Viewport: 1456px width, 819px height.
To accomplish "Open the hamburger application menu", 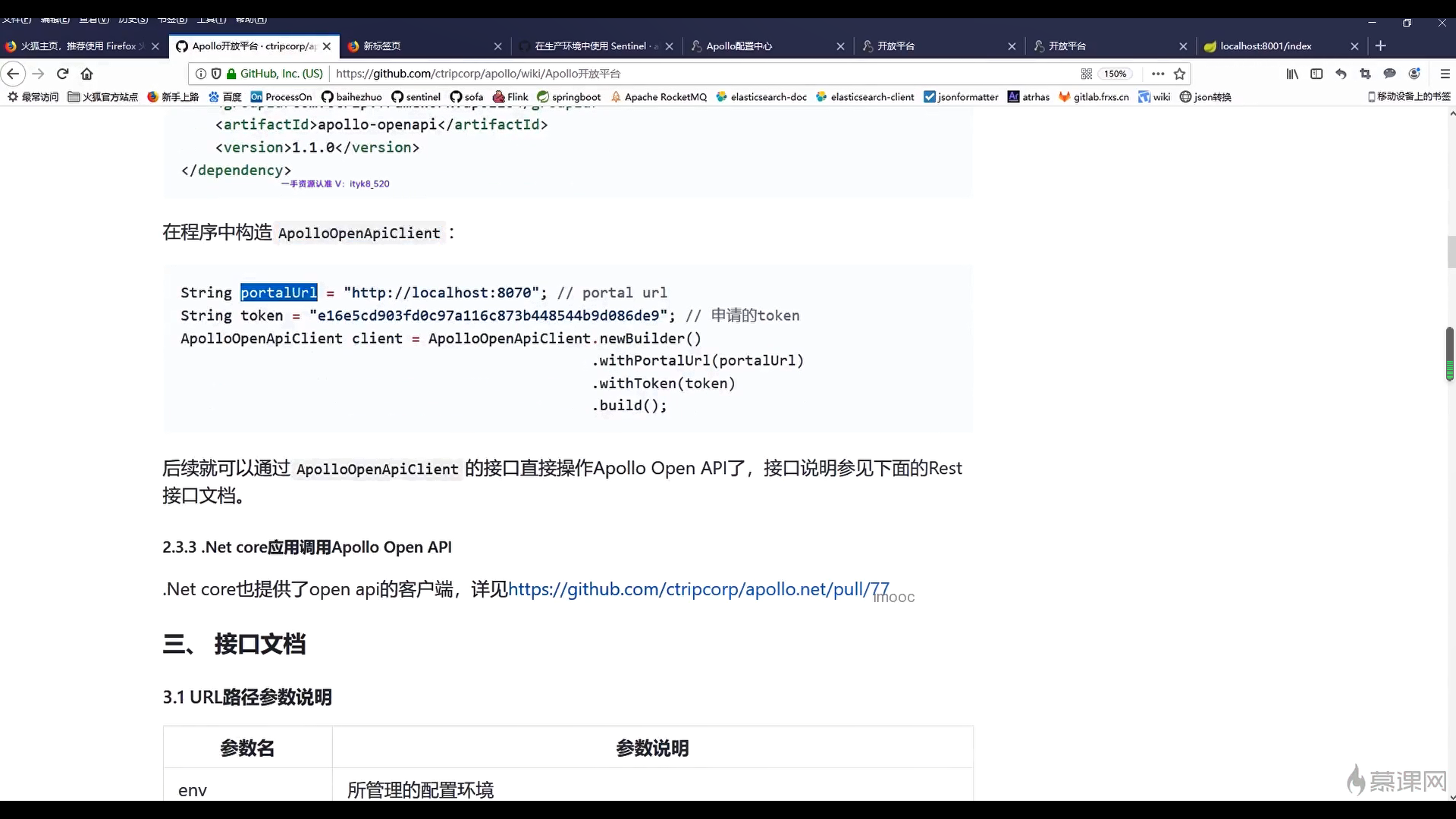I will (x=1445, y=74).
